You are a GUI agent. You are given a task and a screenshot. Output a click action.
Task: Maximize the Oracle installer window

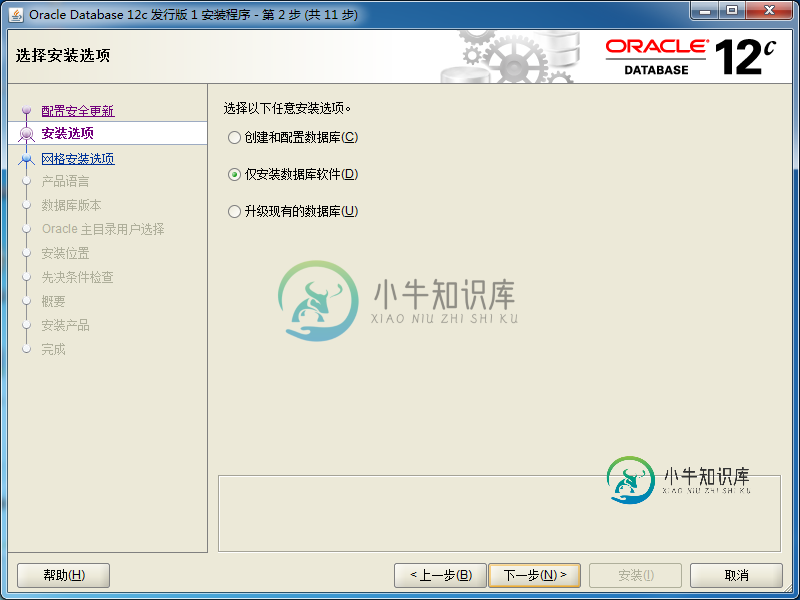732,11
